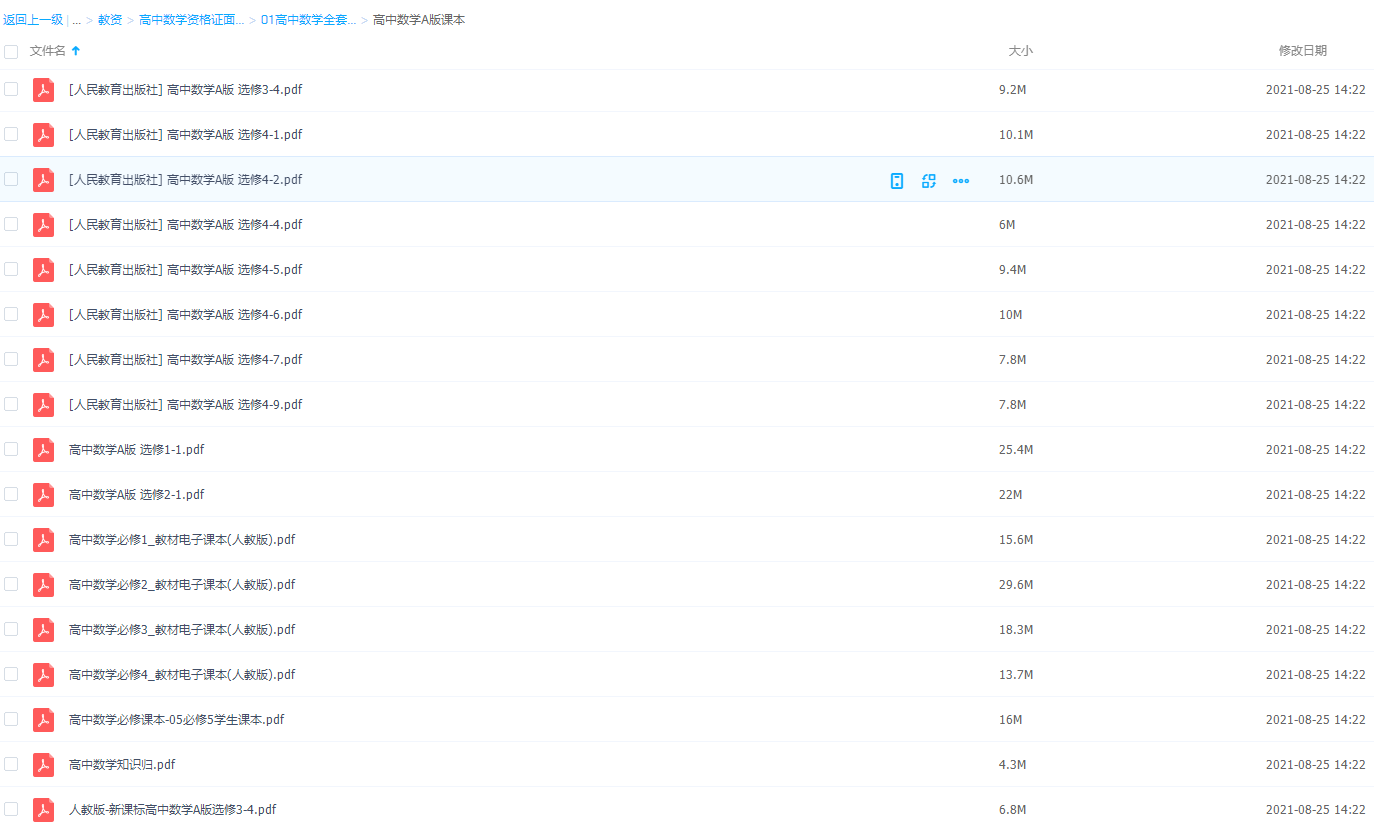Sort files by the 修改日期 column header
1374x826 pixels.
1302,51
